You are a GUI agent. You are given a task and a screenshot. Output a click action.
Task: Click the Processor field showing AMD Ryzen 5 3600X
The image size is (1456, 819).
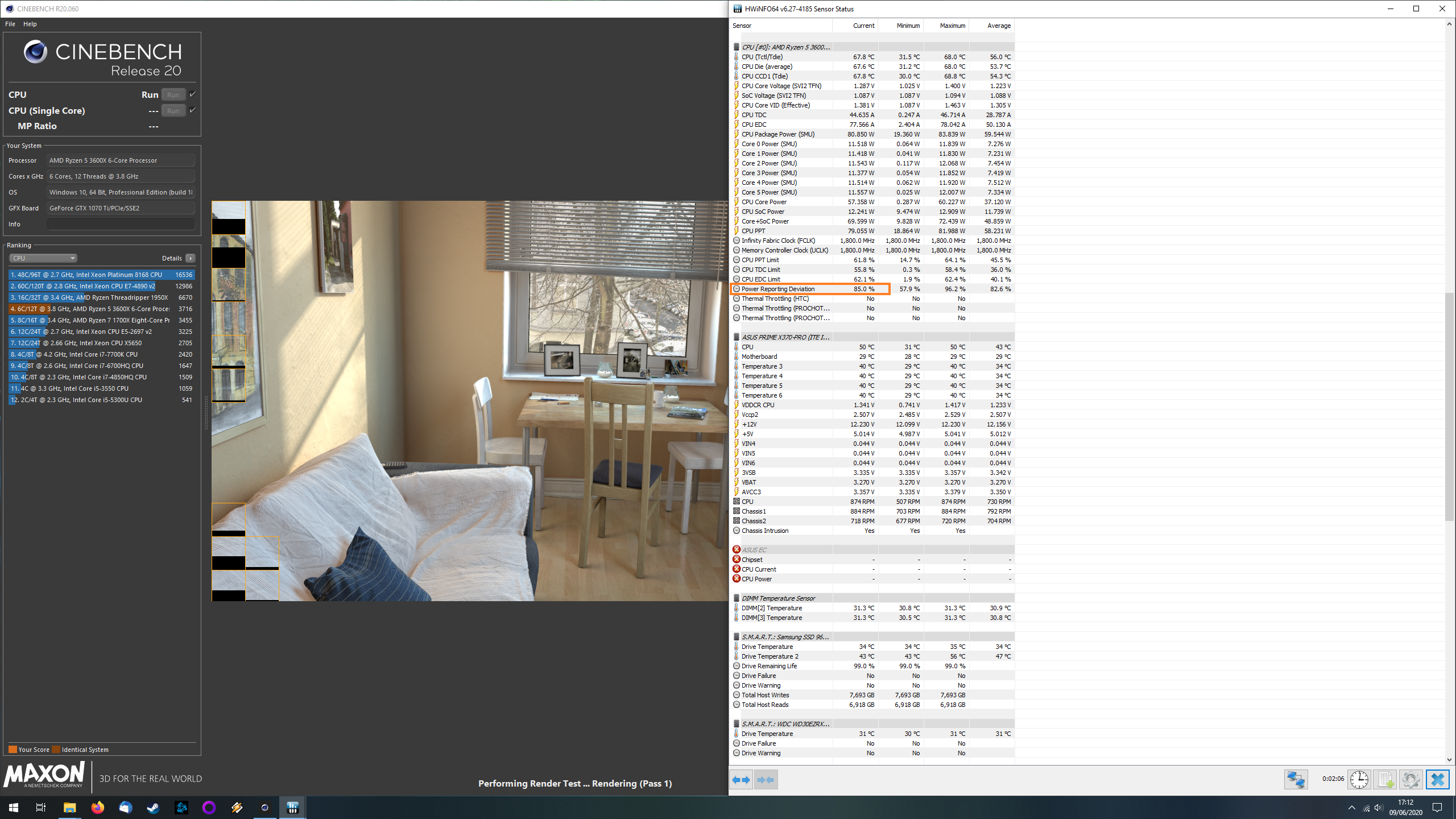tap(121, 160)
